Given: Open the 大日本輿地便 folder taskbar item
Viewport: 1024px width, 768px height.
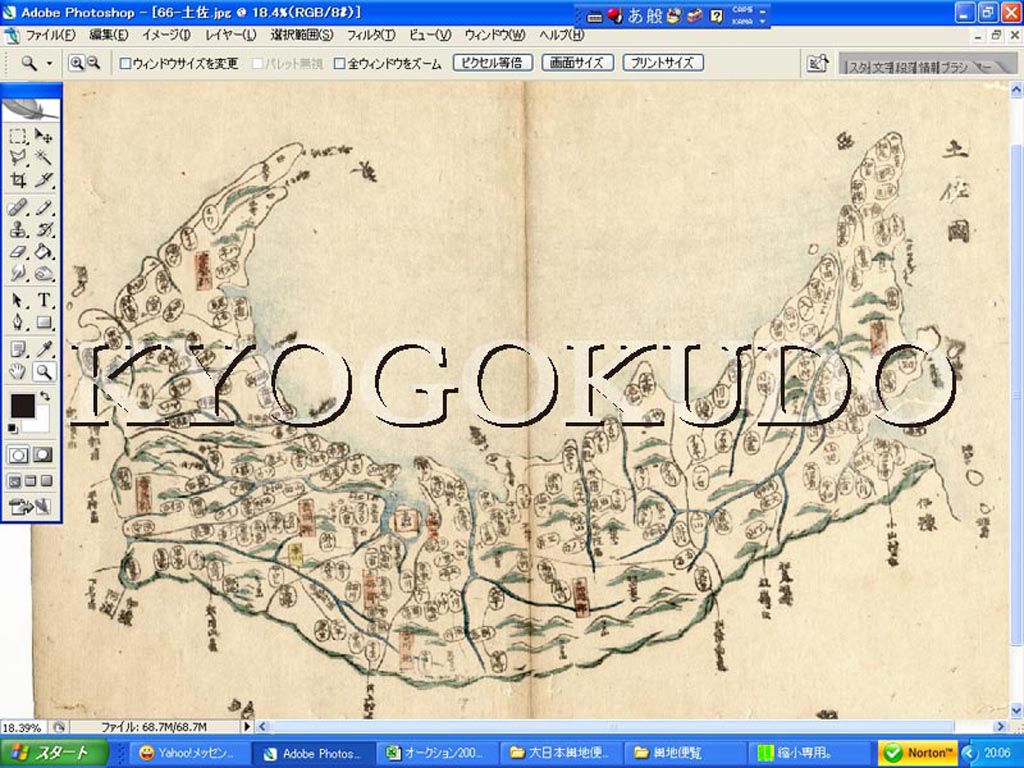Looking at the screenshot, I should coord(560,753).
